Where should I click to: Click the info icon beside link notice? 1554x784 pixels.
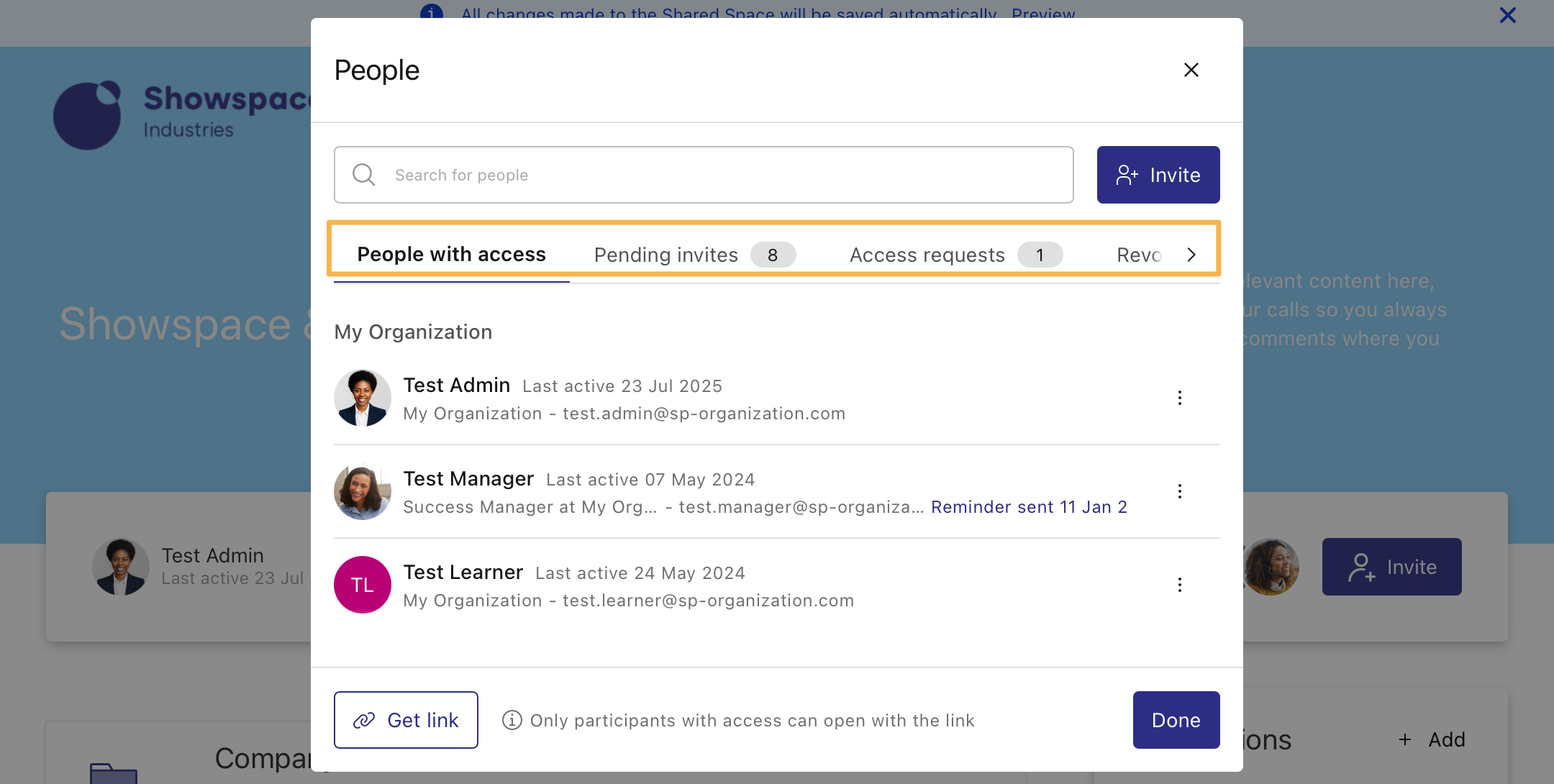pos(512,720)
